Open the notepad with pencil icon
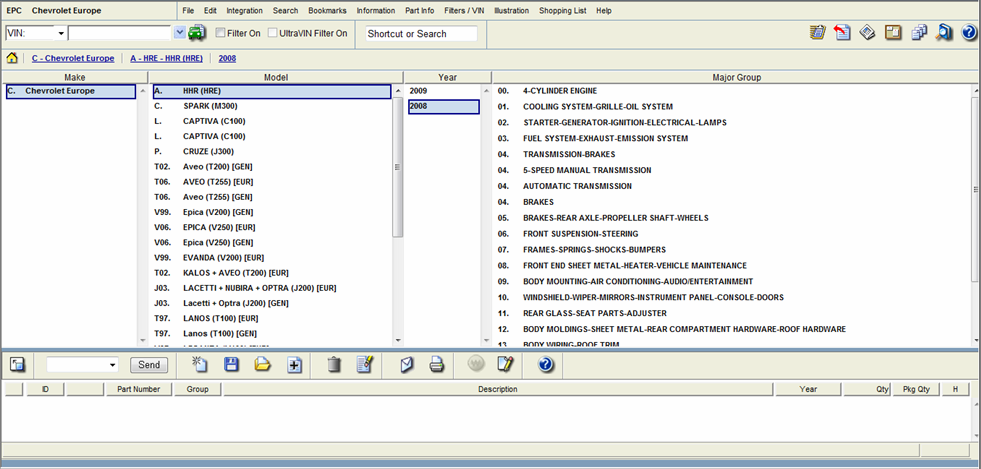This screenshot has height=469, width=981. coord(505,365)
